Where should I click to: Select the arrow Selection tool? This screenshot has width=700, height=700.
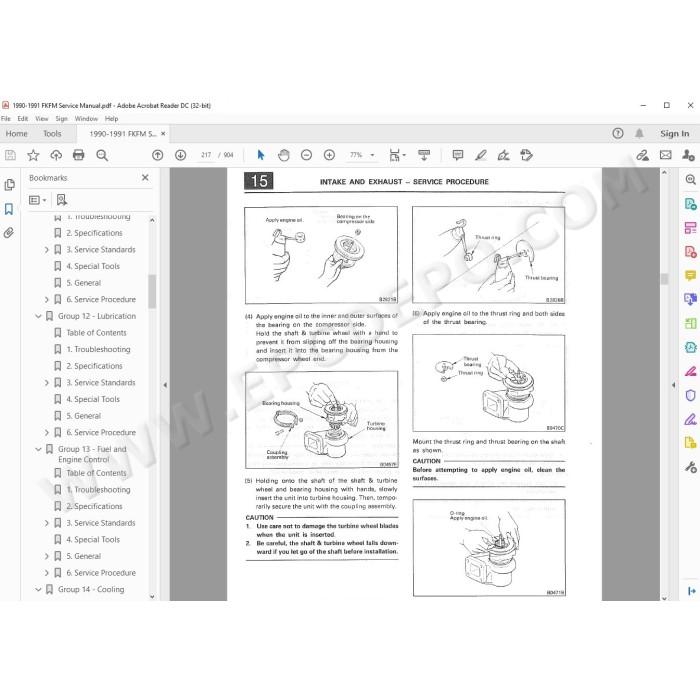coord(261,155)
